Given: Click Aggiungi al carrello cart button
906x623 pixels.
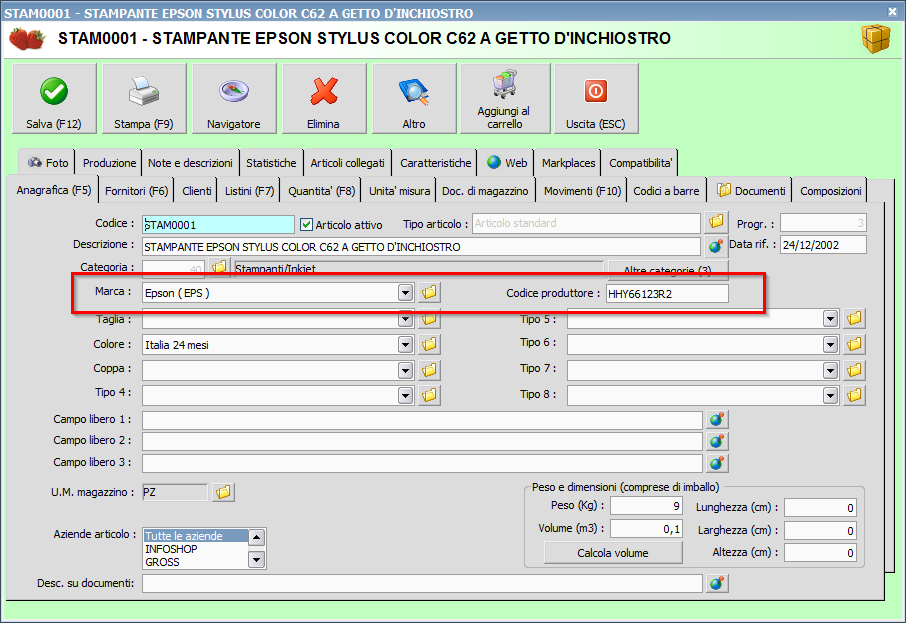Looking at the screenshot, I should point(505,99).
